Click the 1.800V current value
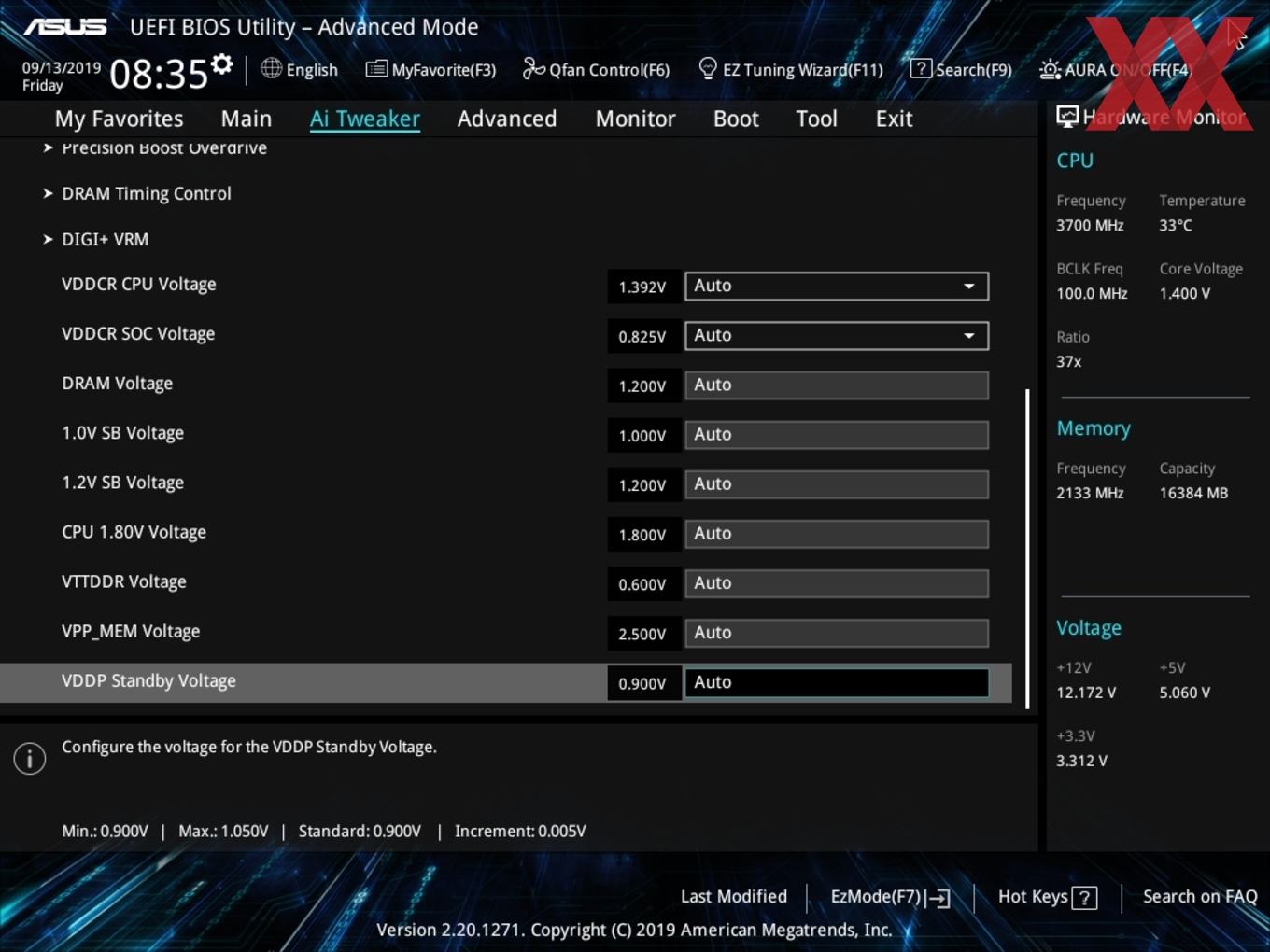Screen dimensions: 1270x952 (x=642, y=535)
